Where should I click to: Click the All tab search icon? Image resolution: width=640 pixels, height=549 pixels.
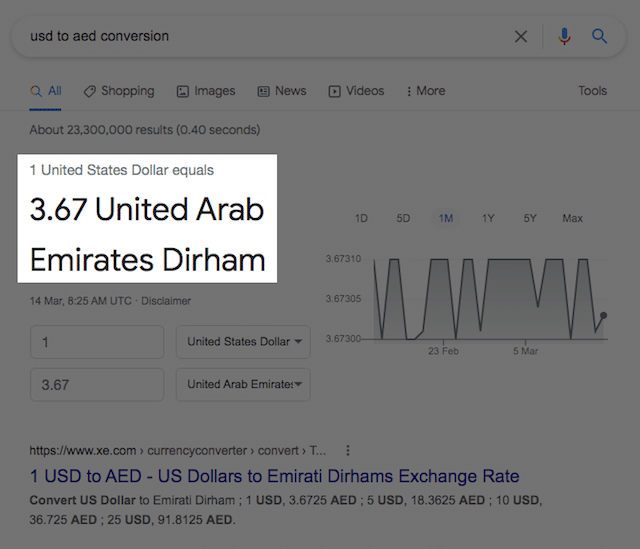(x=36, y=91)
